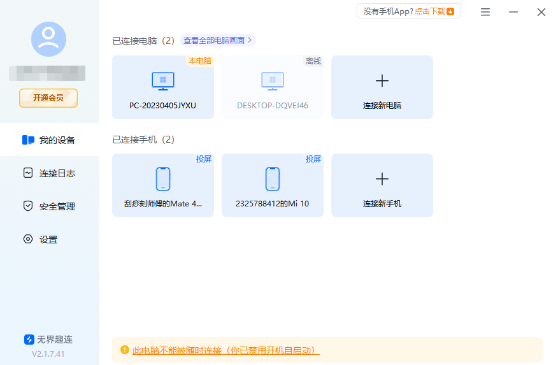Click the plus icon above 连接新手机
Image resolution: width=553 pixels, height=365 pixels.
[x=382, y=179]
